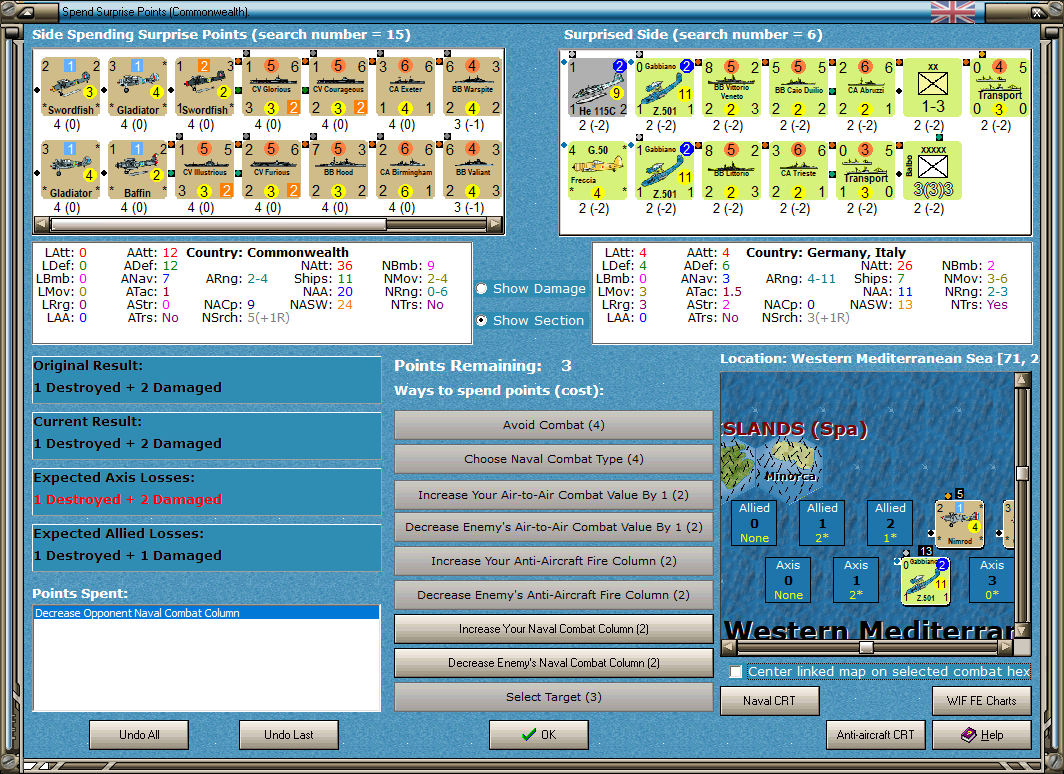The height and width of the screenshot is (774, 1064).
Task: Click the map's vertical scrollbar handle
Action: [x=1022, y=473]
